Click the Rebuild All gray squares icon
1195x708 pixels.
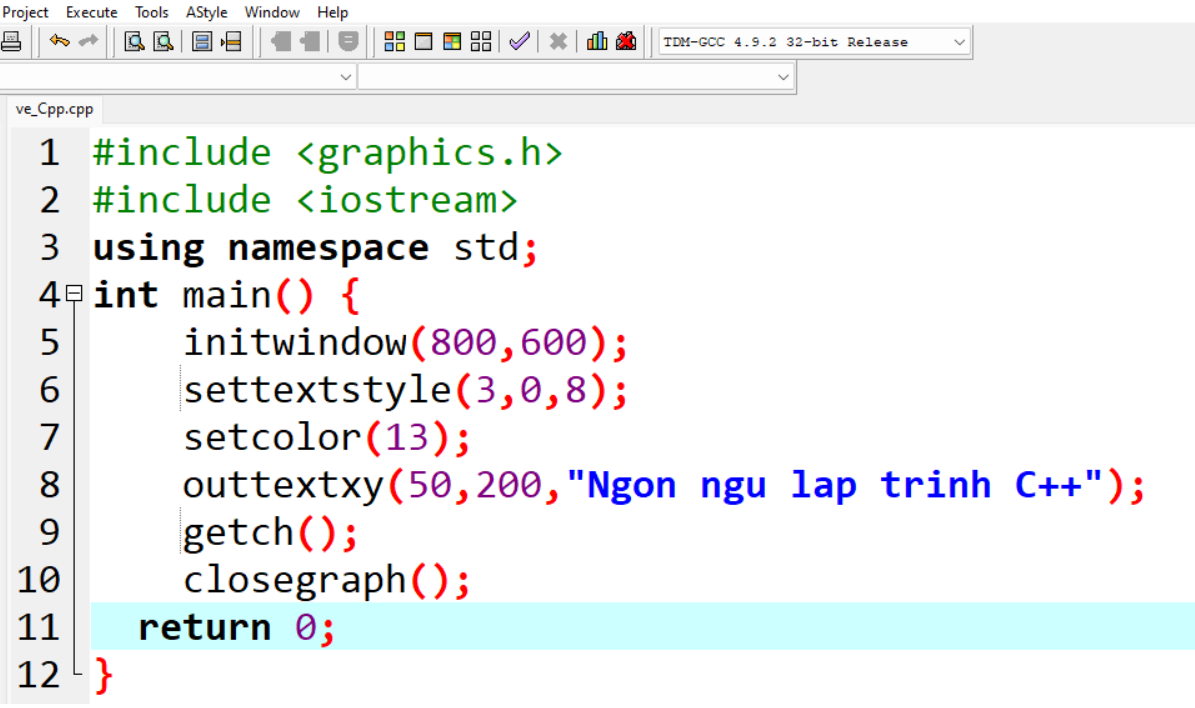point(481,41)
